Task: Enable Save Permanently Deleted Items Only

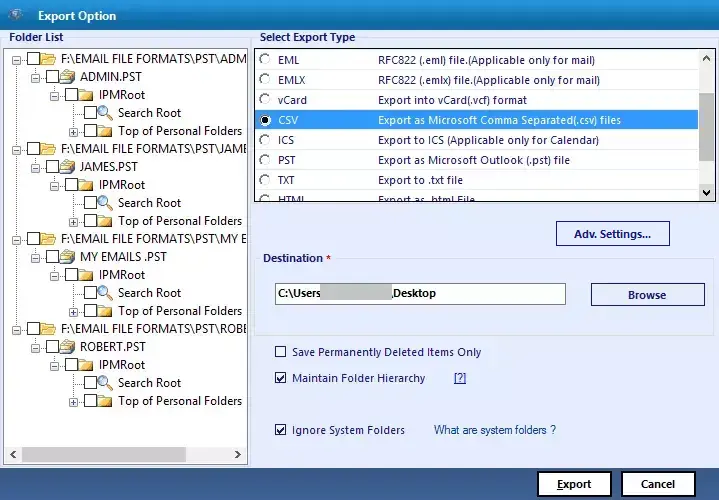Action: click(280, 352)
